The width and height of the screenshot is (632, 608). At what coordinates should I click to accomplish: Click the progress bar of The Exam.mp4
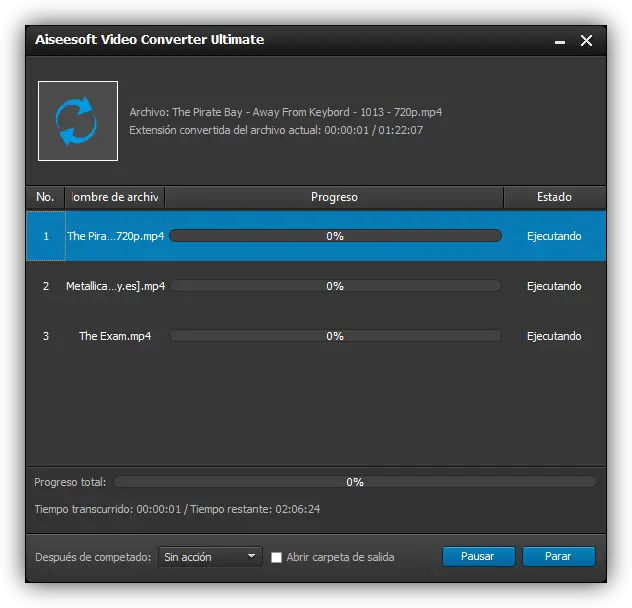pyautogui.click(x=335, y=336)
